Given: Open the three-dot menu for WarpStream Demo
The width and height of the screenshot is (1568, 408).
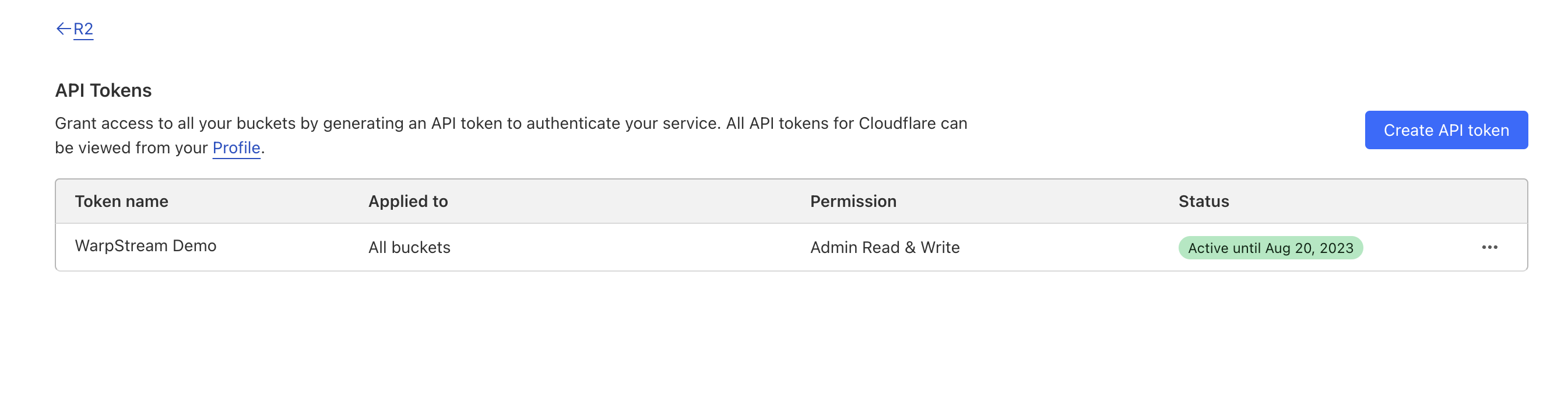Looking at the screenshot, I should pos(1489,247).
